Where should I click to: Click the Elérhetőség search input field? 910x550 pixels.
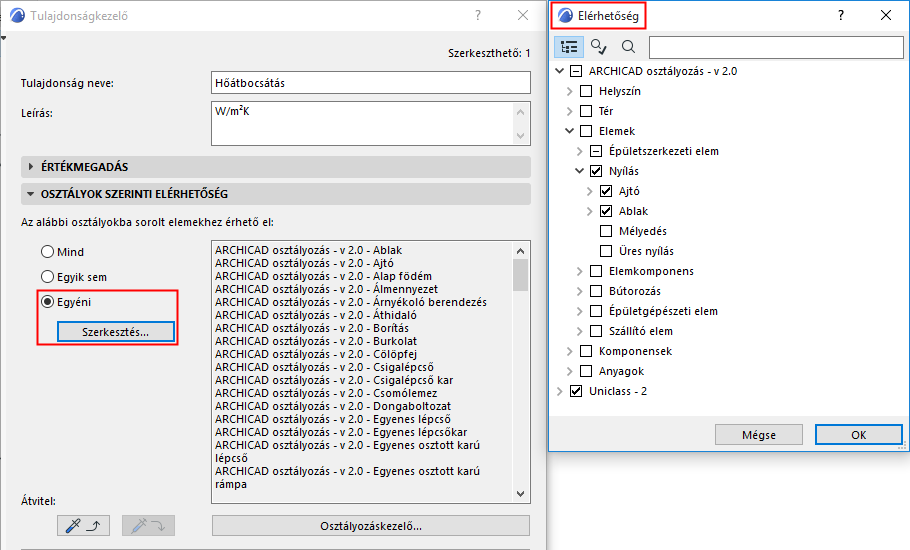click(x=773, y=47)
